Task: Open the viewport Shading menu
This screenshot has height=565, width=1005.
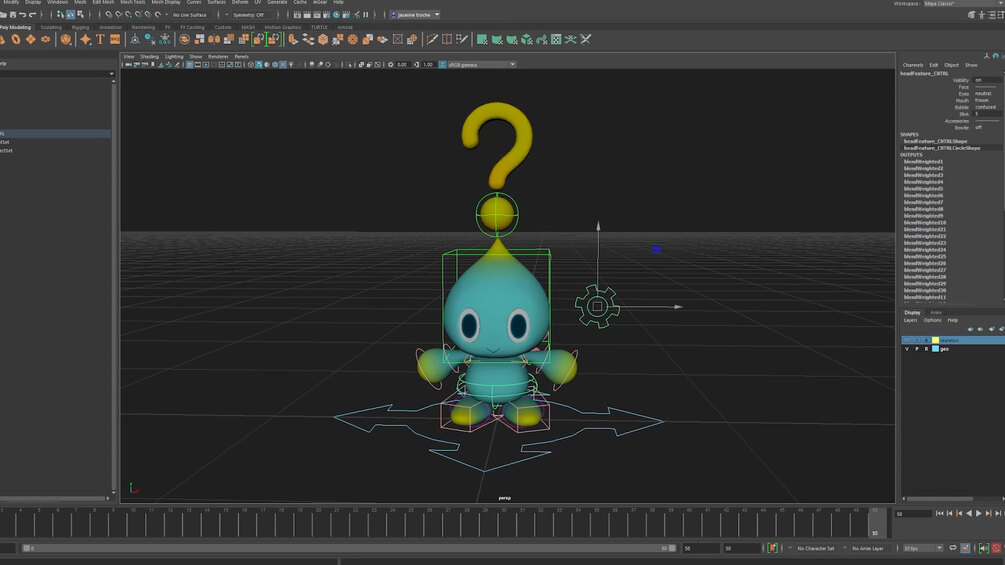Action: pyautogui.click(x=149, y=56)
